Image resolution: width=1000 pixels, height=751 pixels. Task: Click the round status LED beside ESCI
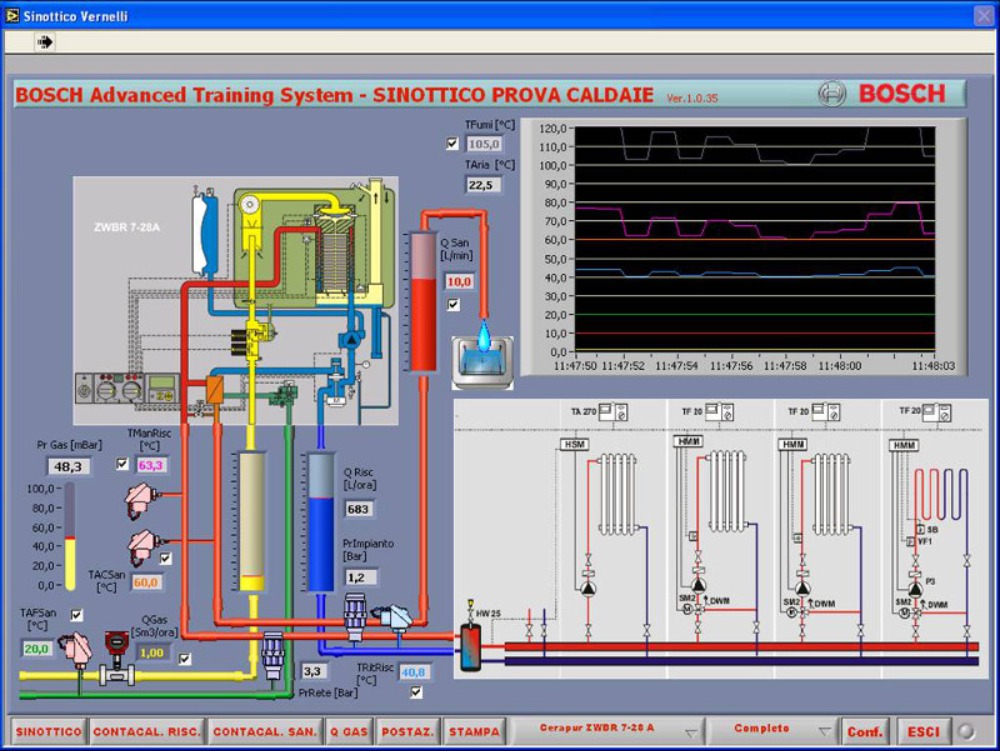click(x=966, y=731)
